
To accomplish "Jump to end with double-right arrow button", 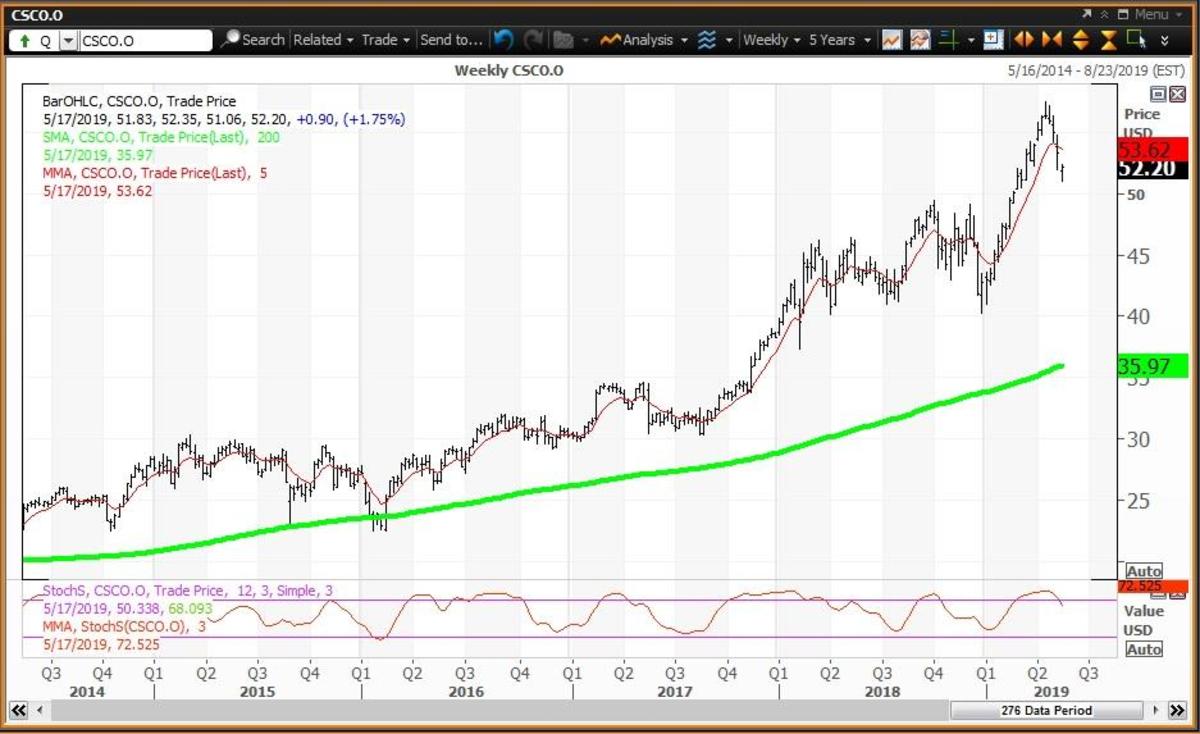I will click(1178, 710).
